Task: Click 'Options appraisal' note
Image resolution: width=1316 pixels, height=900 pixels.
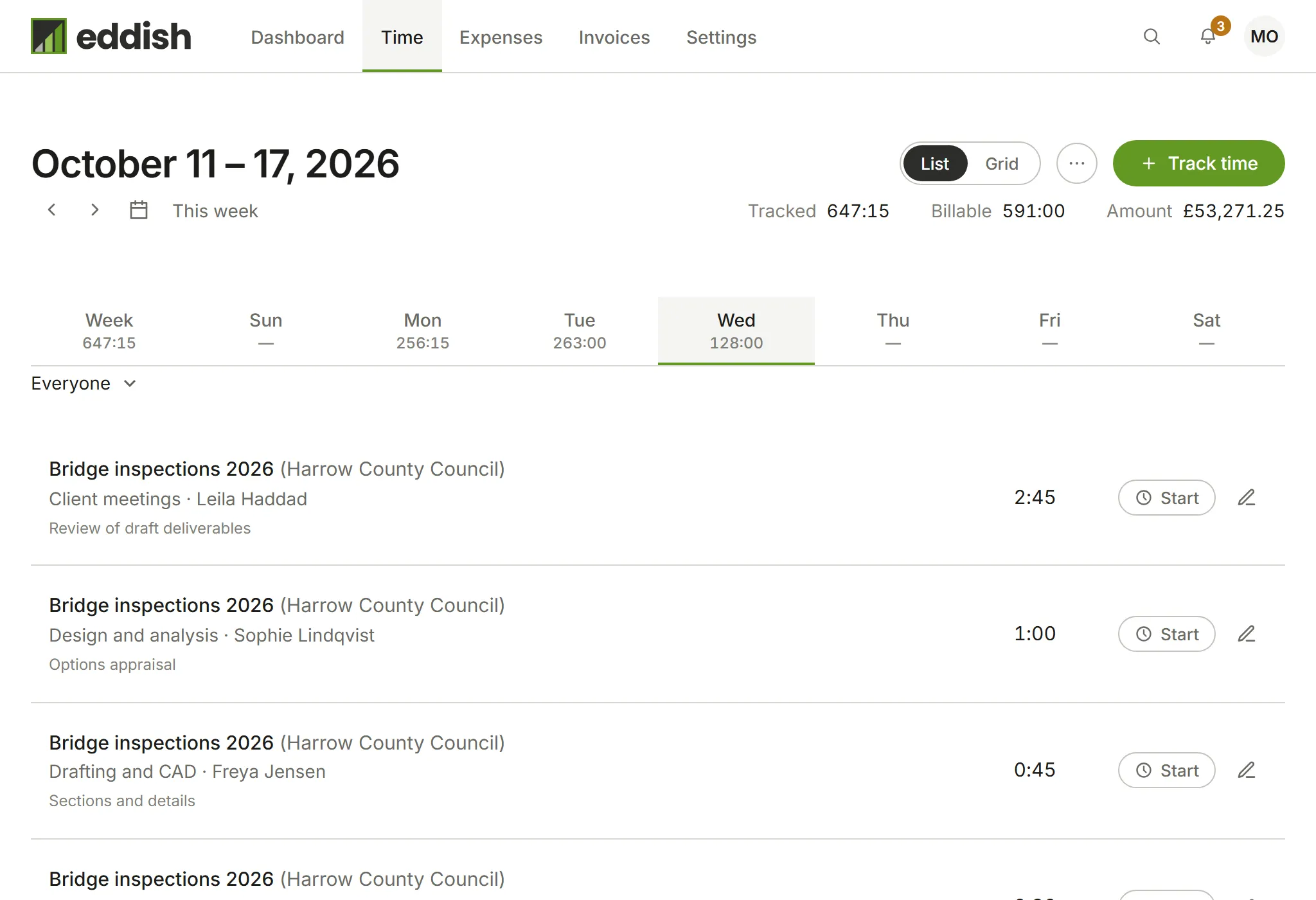Action: (x=112, y=665)
